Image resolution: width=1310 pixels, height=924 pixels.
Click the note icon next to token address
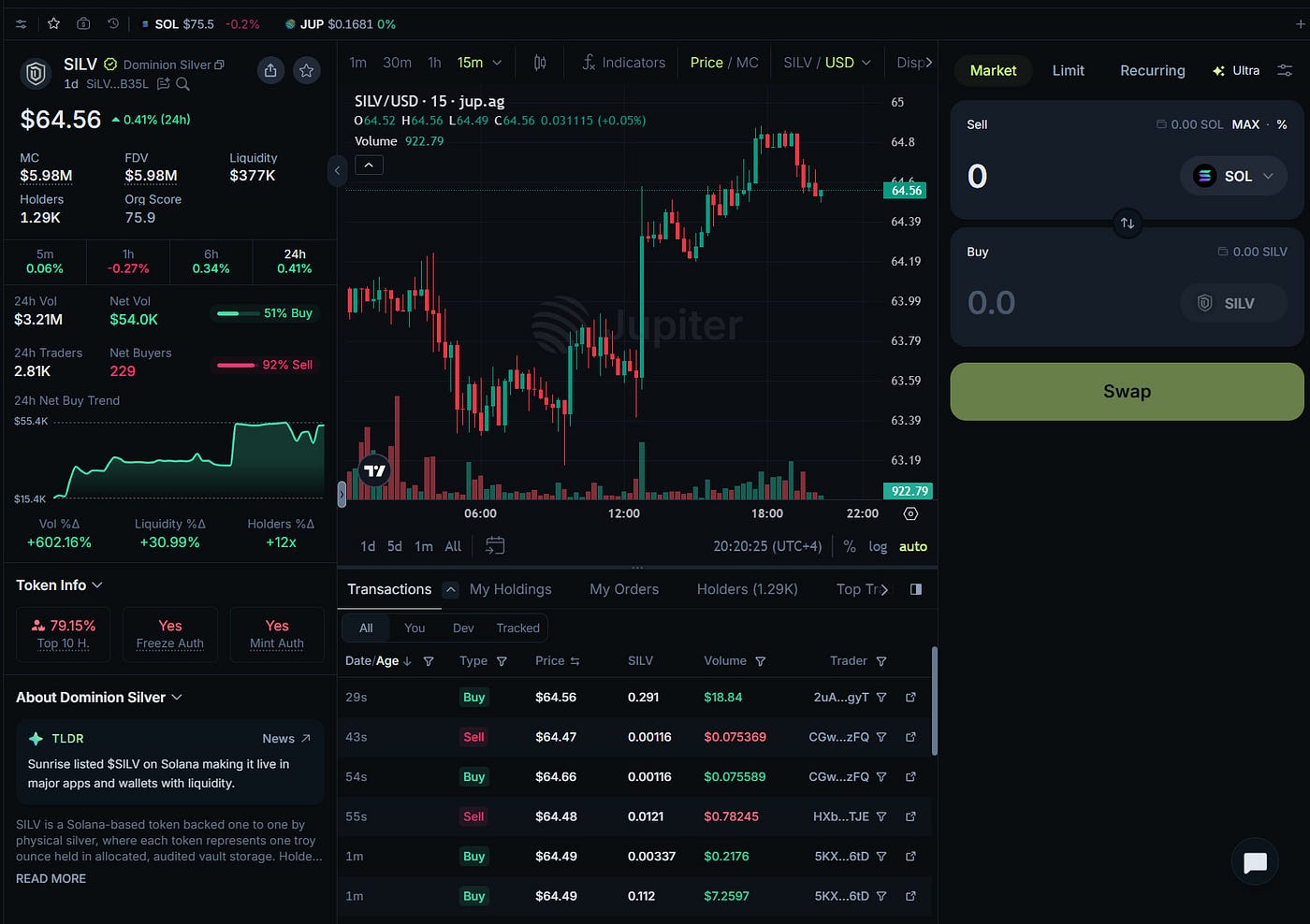(x=164, y=84)
